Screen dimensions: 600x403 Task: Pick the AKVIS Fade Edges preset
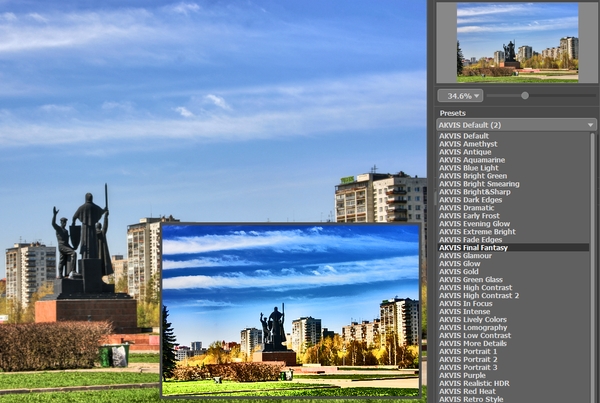[x=513, y=240]
